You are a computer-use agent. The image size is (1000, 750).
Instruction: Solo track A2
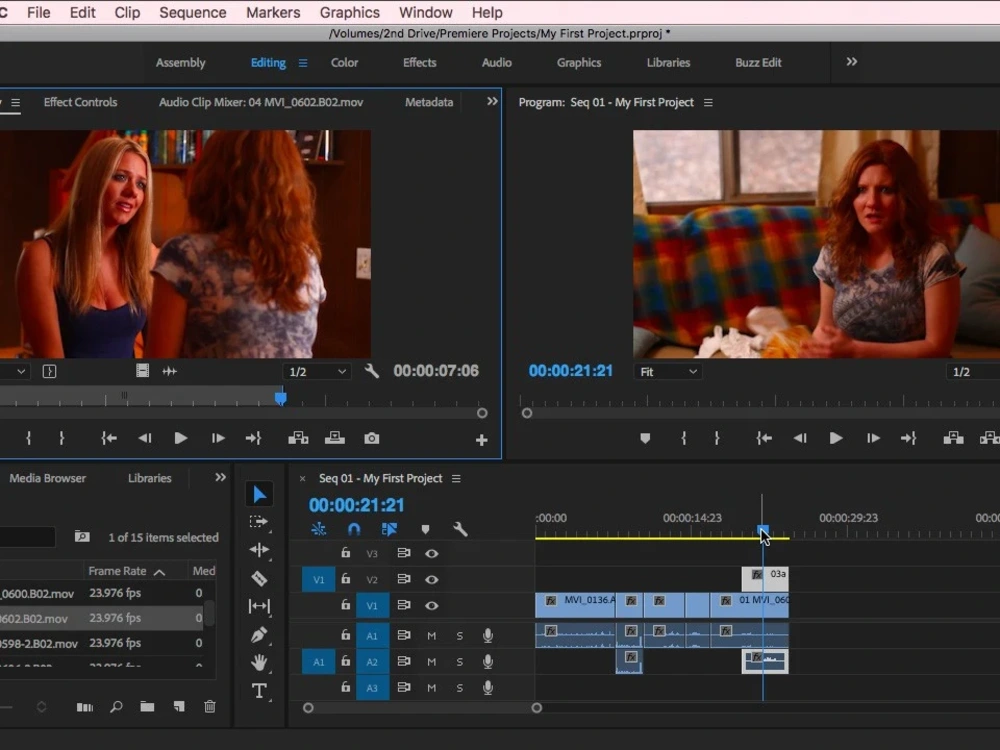460,662
